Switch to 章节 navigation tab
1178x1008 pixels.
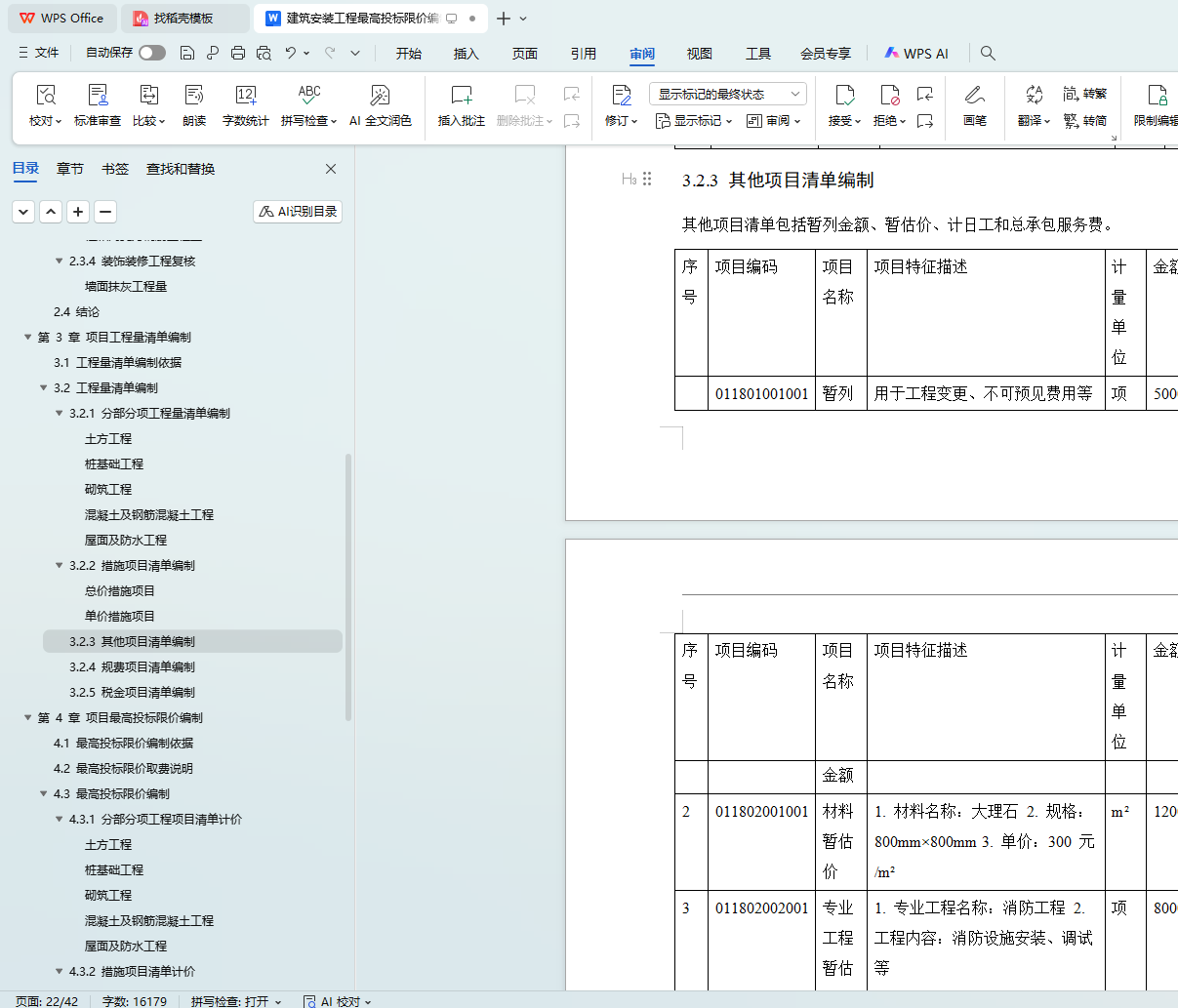pyautogui.click(x=70, y=169)
